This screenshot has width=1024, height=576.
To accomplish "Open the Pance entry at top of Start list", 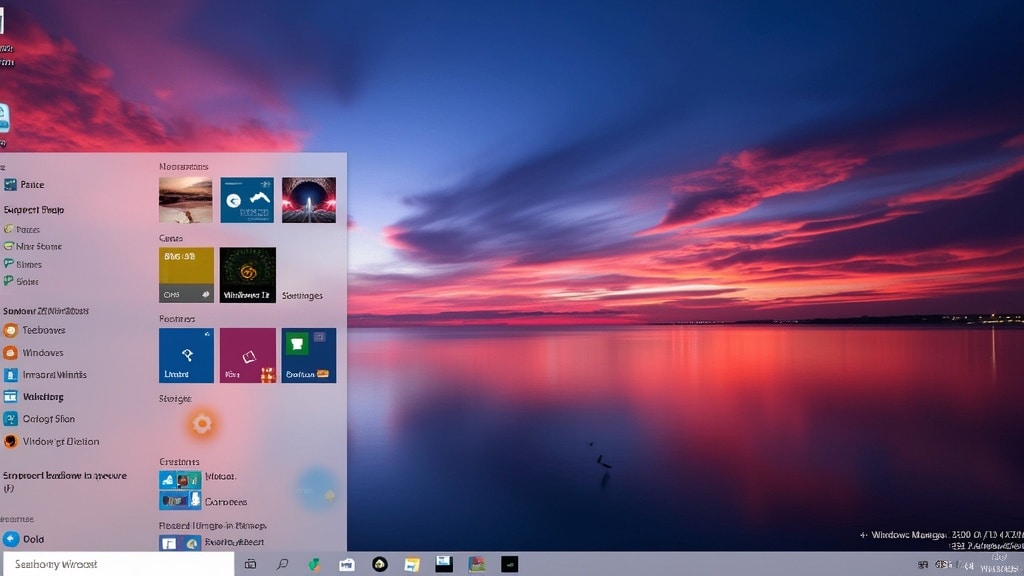I will tap(24, 185).
